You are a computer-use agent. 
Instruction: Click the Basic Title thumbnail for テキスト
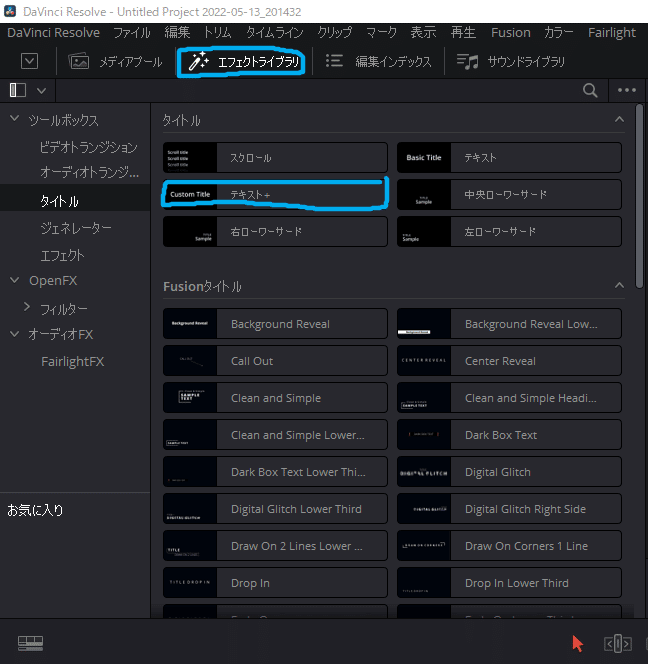[424, 158]
